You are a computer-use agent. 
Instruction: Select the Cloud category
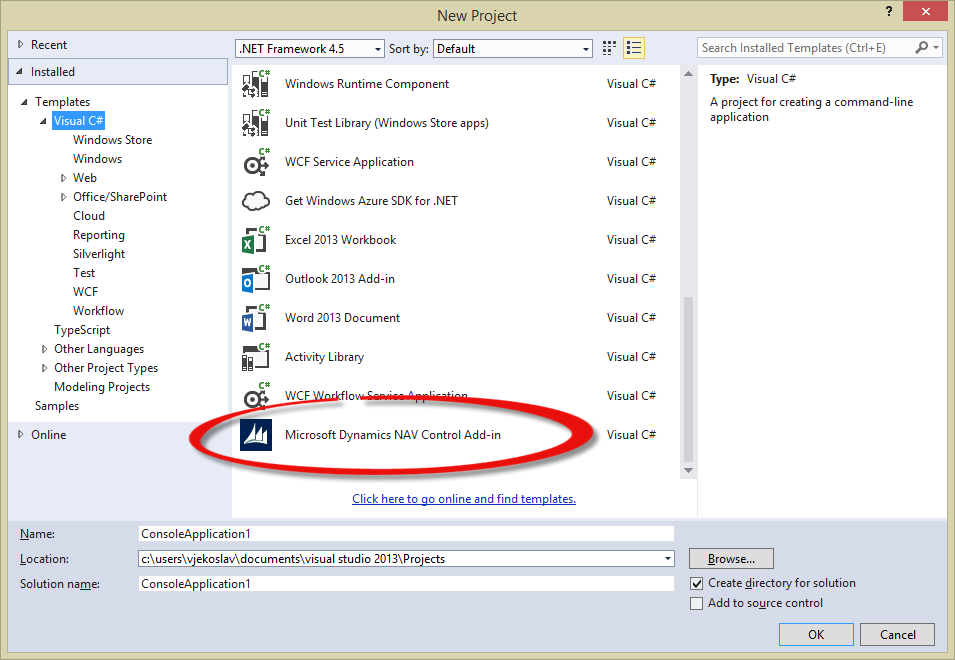point(89,216)
